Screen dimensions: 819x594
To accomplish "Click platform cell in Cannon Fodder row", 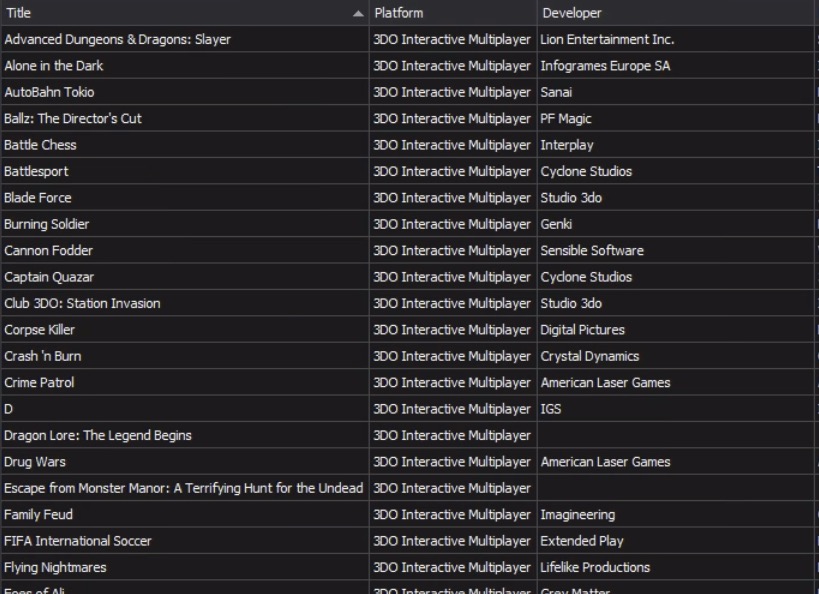I will coord(452,251).
